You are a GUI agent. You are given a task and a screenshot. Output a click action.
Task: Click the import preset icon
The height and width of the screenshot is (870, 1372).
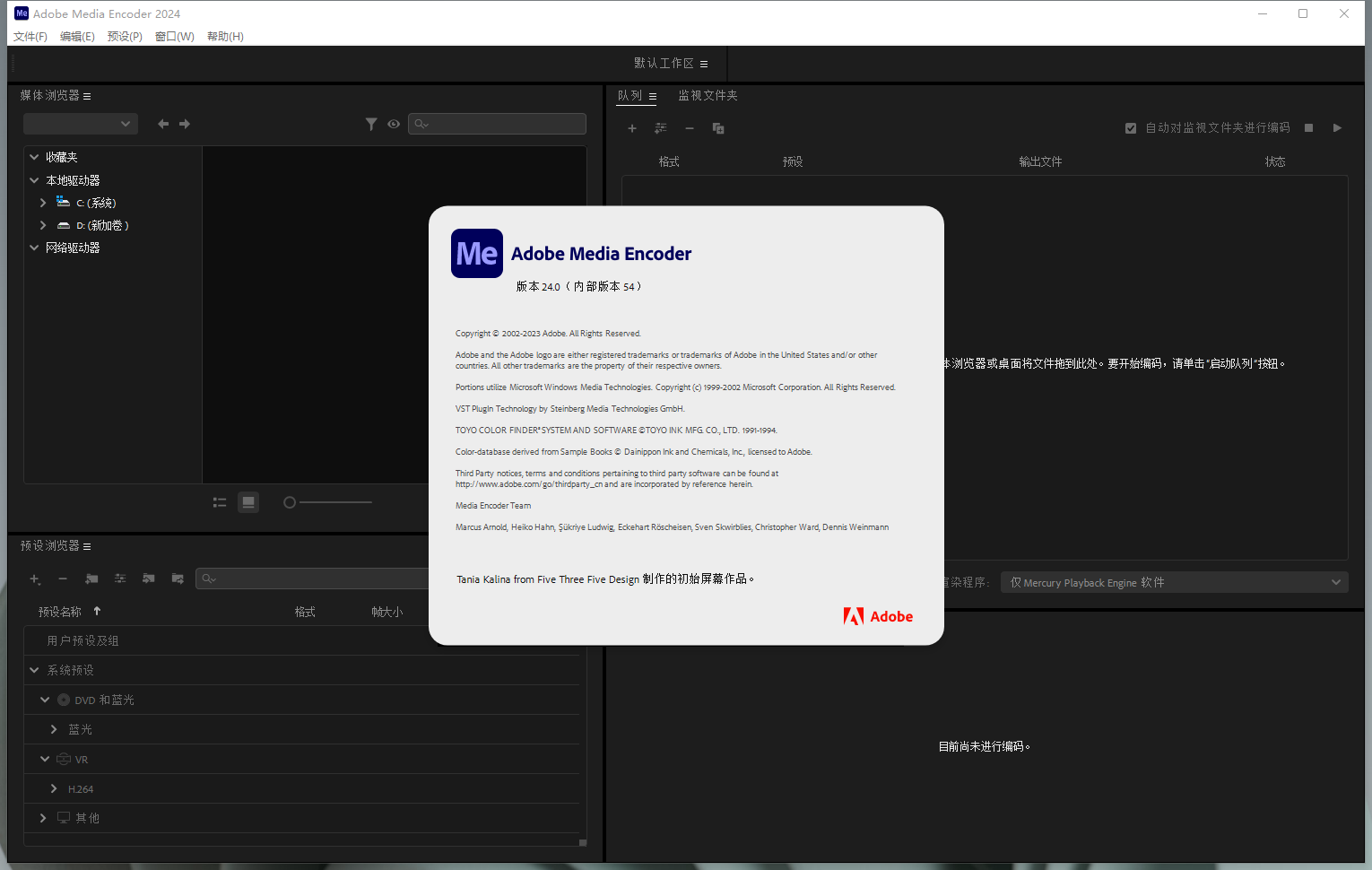point(148,579)
